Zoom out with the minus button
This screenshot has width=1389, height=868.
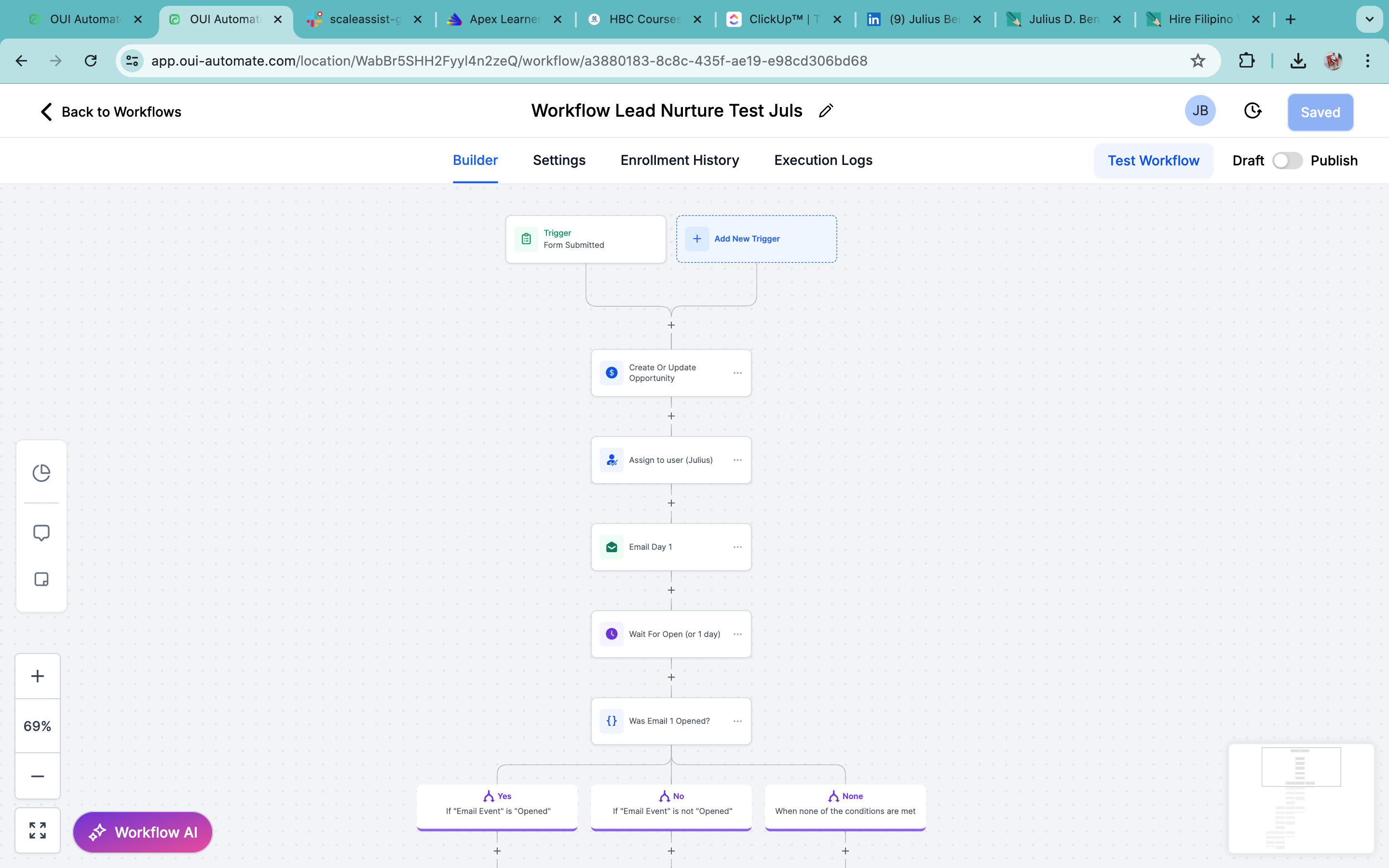tap(37, 776)
